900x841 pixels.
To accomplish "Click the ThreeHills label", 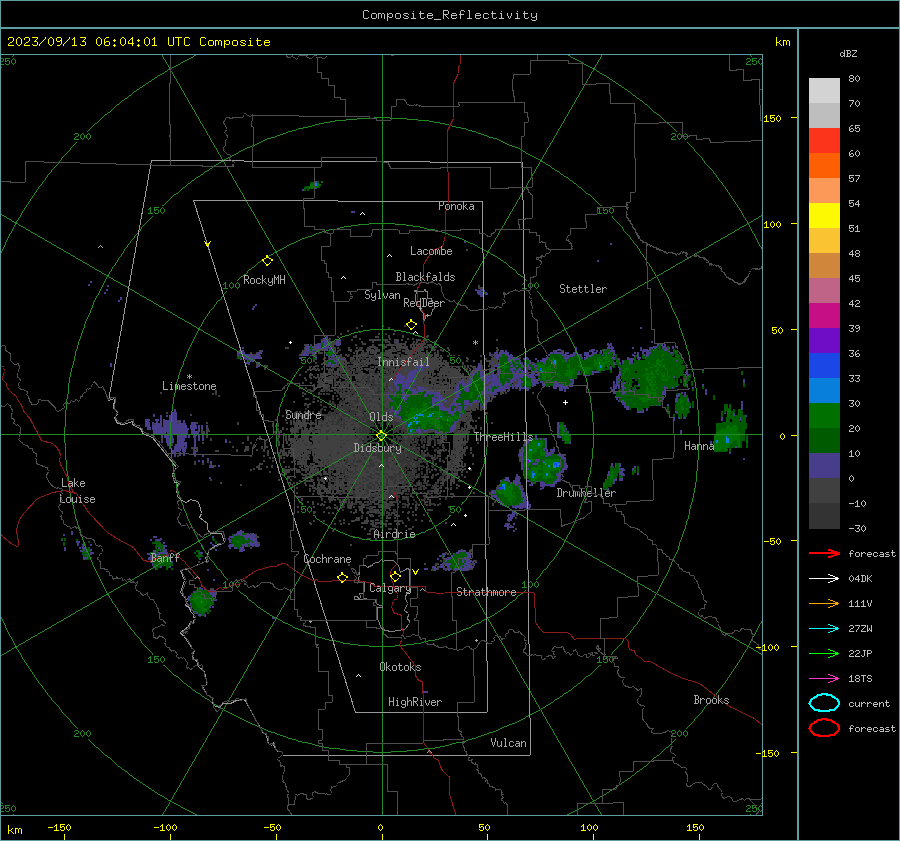I will click(503, 437).
